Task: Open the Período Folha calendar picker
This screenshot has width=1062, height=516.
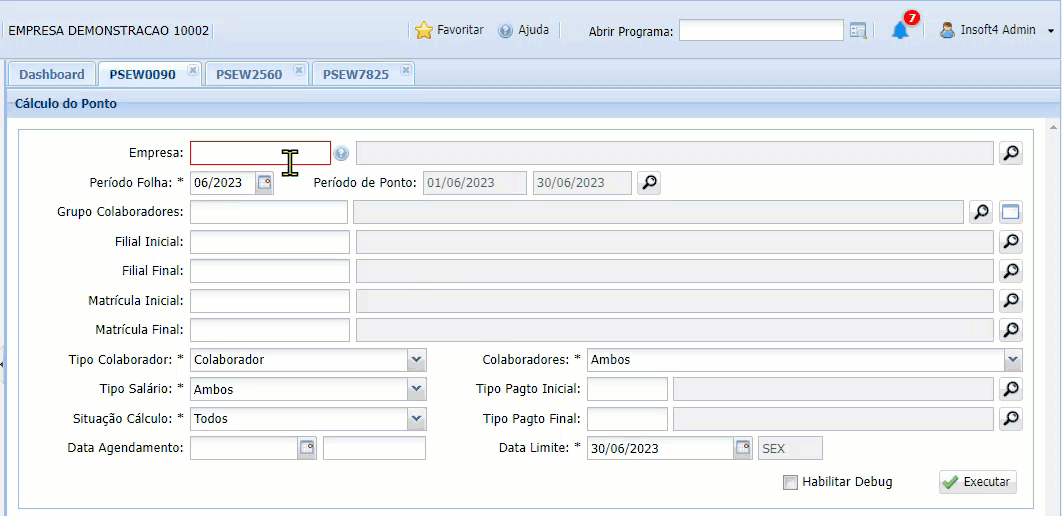Action: pyautogui.click(x=264, y=183)
